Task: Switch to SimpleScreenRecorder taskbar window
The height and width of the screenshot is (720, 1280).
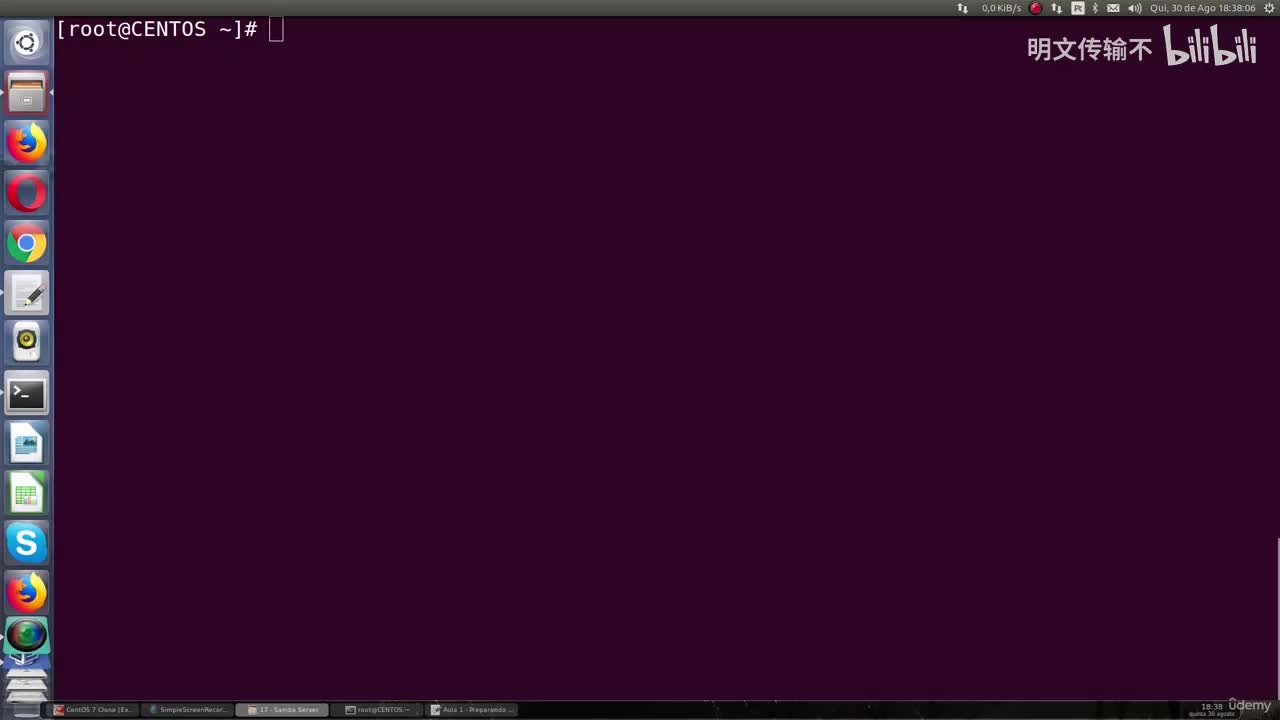Action: click(x=188, y=709)
